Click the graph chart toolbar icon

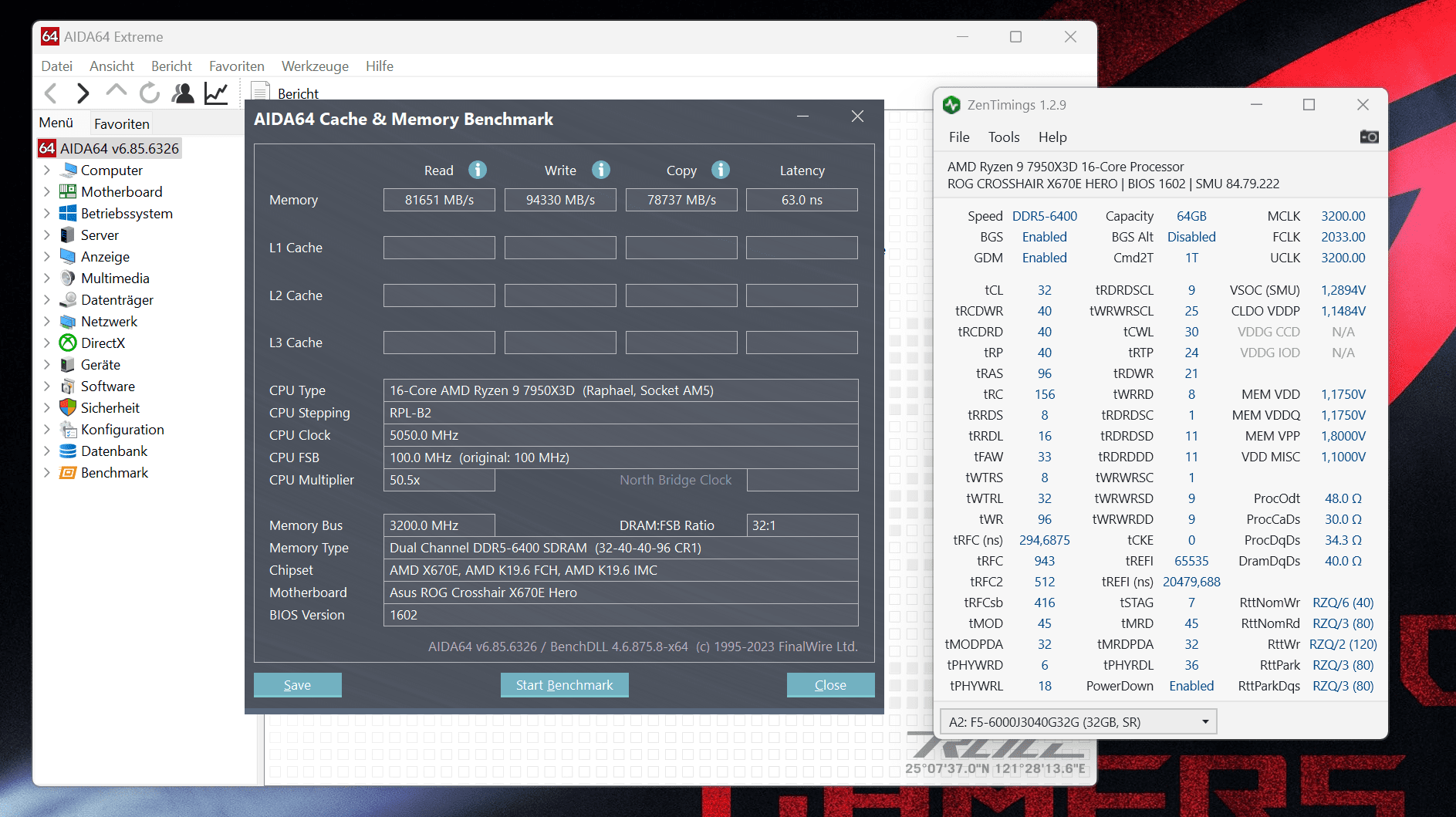216,93
